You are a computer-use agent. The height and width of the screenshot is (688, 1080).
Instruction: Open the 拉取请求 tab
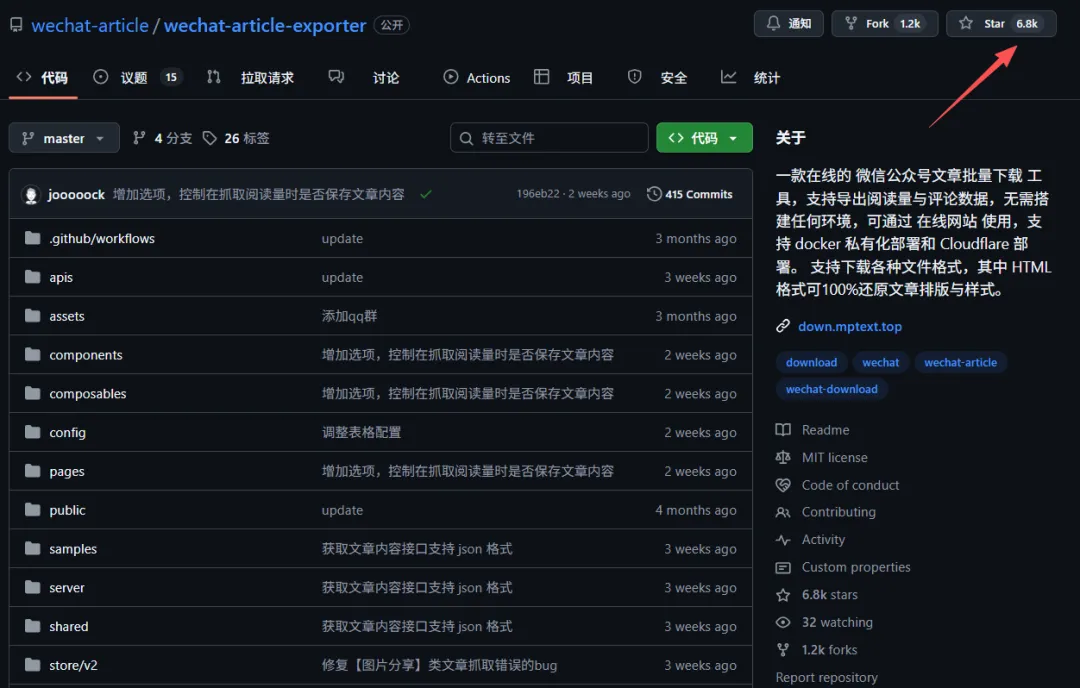250,78
